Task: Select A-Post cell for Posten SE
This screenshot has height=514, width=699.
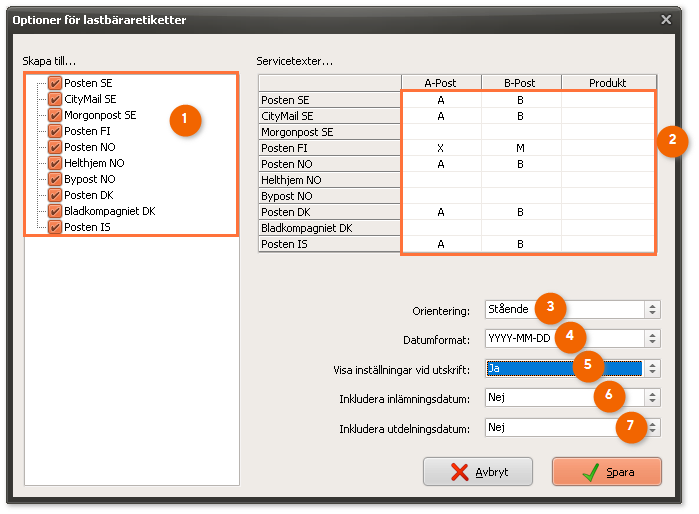Action: tap(441, 100)
